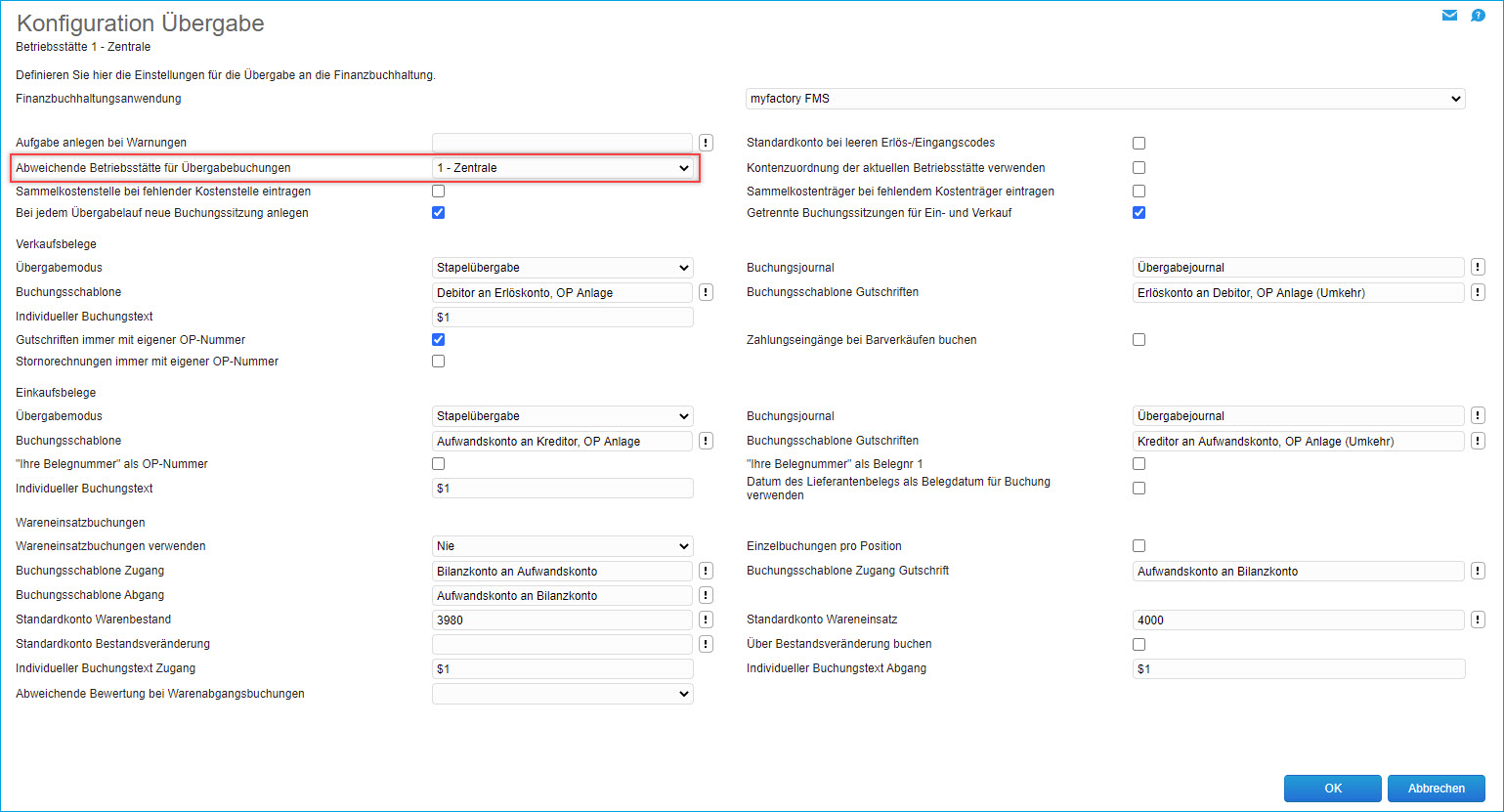This screenshot has width=1504, height=812.
Task: Open Einkaufsbelege Übergabemodus dropdown
Action: coord(563,416)
